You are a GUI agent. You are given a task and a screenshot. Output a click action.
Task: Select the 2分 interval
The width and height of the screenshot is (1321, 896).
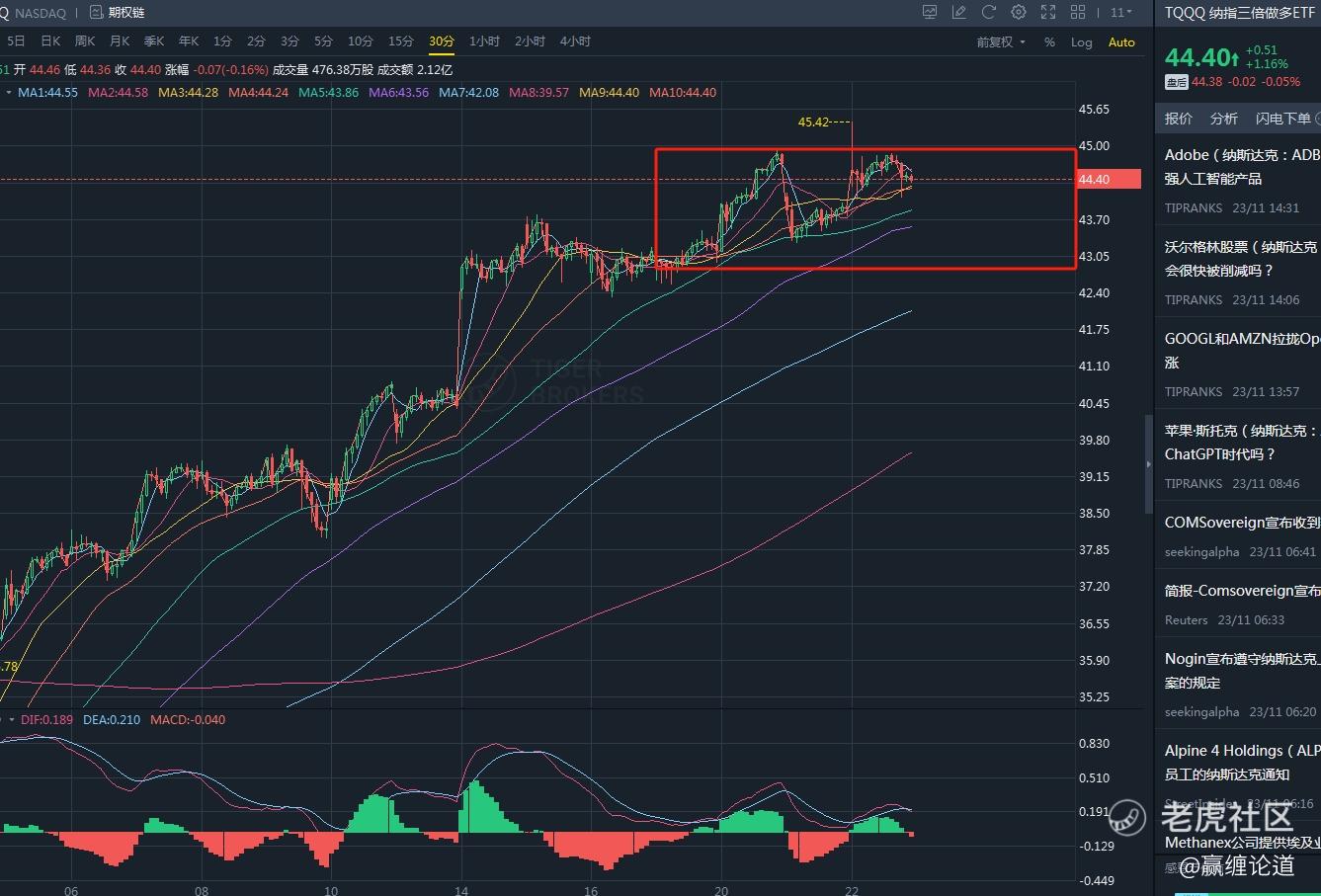click(x=256, y=41)
